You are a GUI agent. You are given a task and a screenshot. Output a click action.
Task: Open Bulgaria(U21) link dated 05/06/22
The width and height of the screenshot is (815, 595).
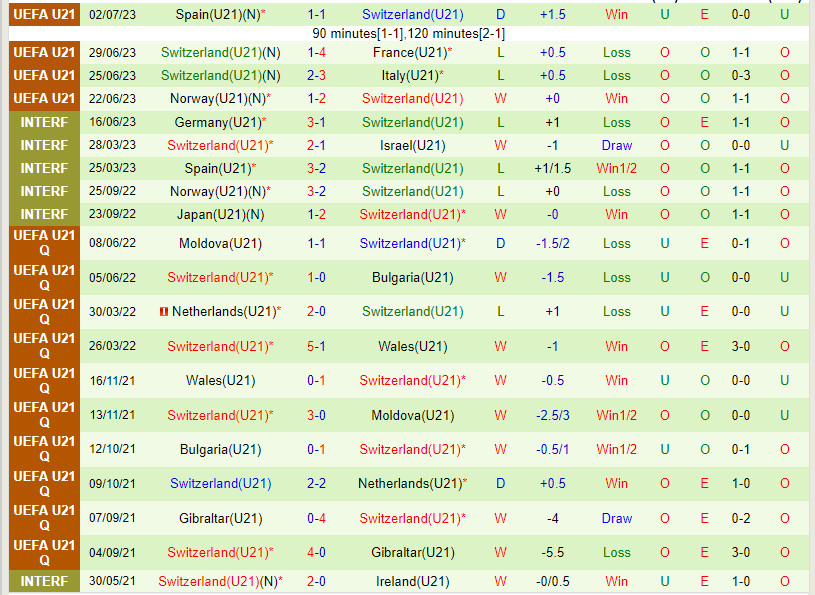(413, 277)
